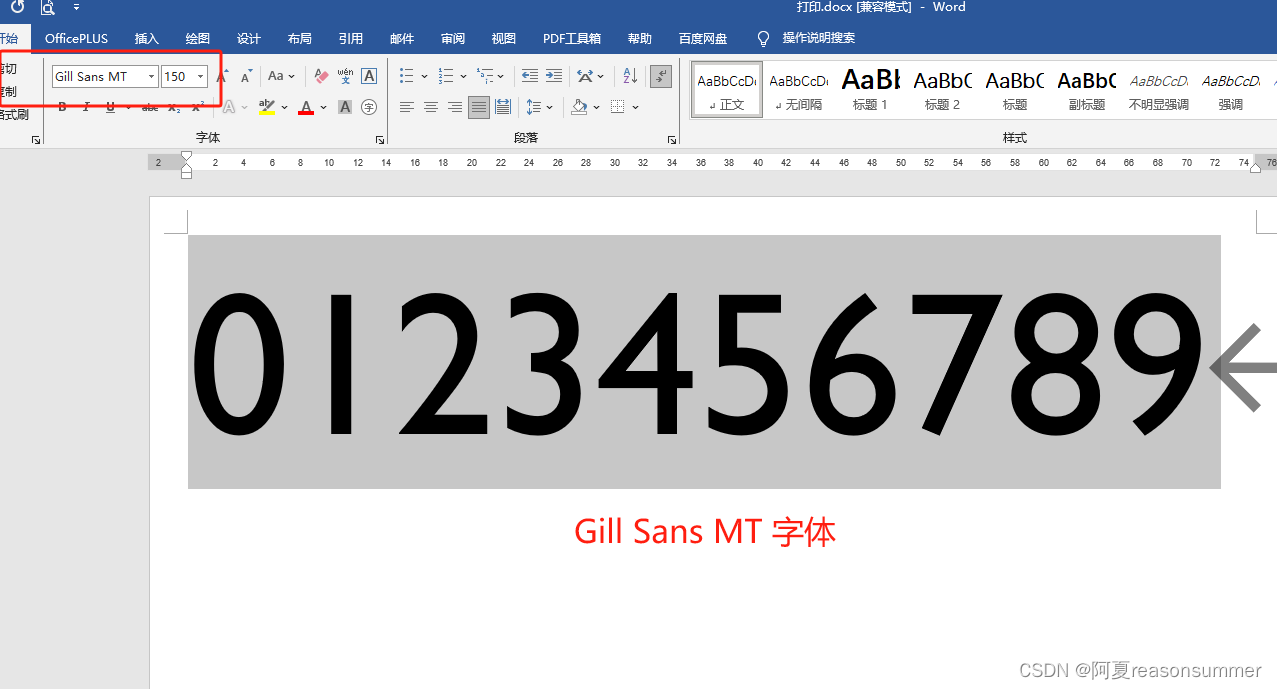Expand the numbering style dropdown arrow
1277x689 pixels.
point(463,76)
